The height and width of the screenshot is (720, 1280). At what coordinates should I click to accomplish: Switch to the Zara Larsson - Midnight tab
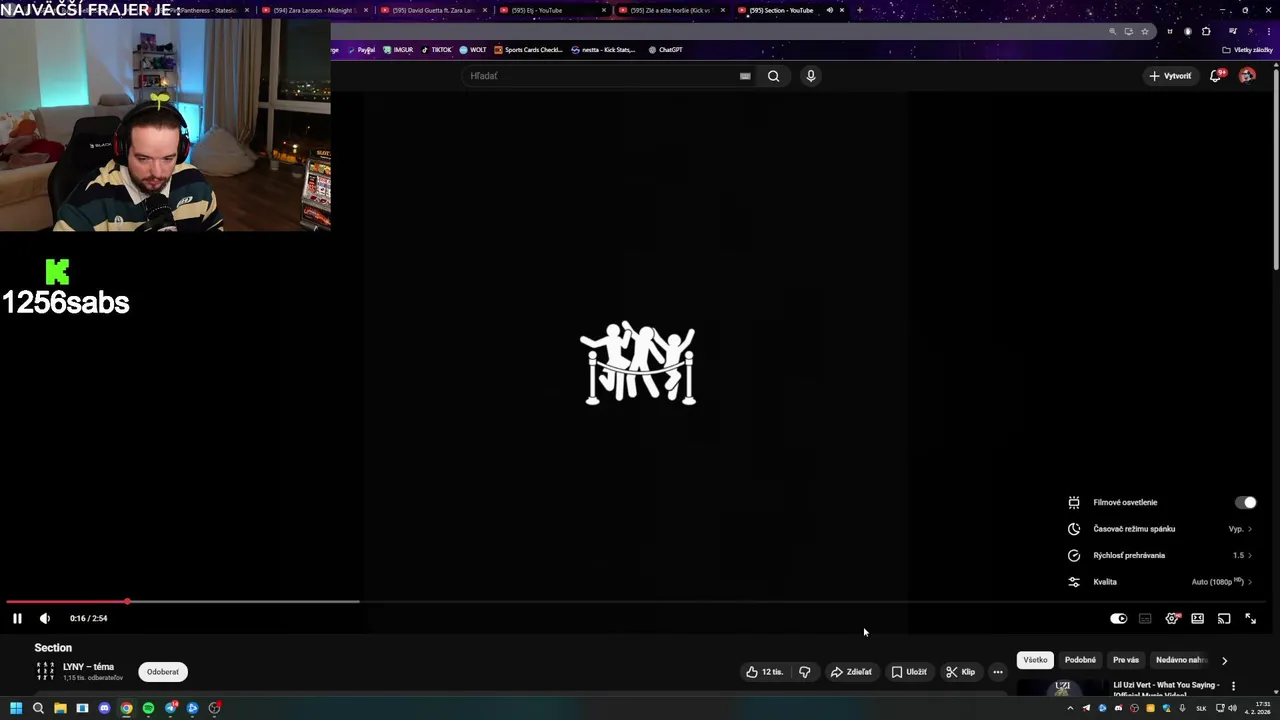point(314,10)
